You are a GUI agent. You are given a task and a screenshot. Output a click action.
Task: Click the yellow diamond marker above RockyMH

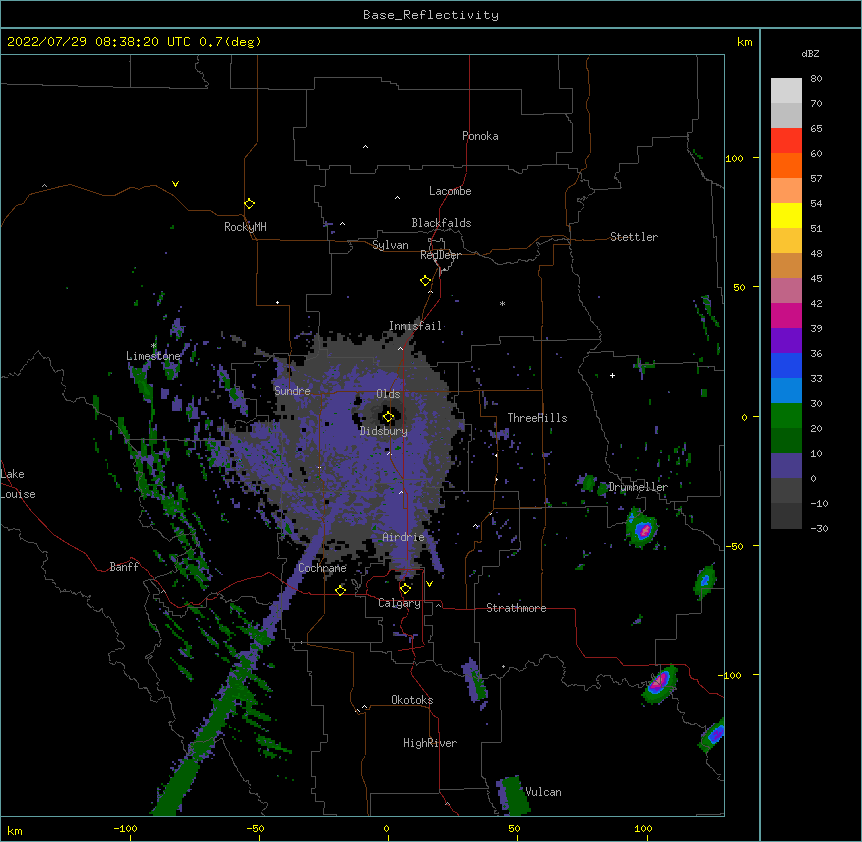[250, 204]
